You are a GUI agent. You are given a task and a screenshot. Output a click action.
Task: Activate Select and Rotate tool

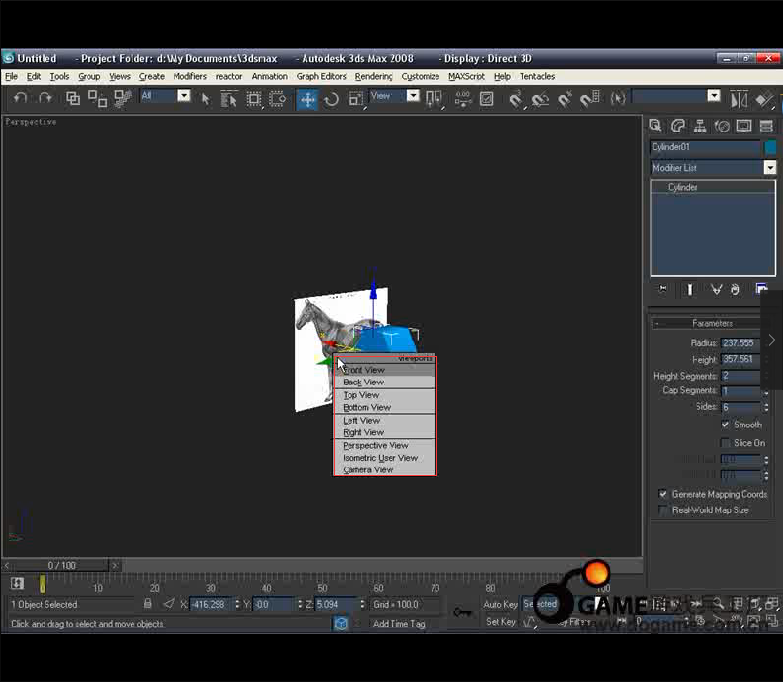[x=332, y=99]
